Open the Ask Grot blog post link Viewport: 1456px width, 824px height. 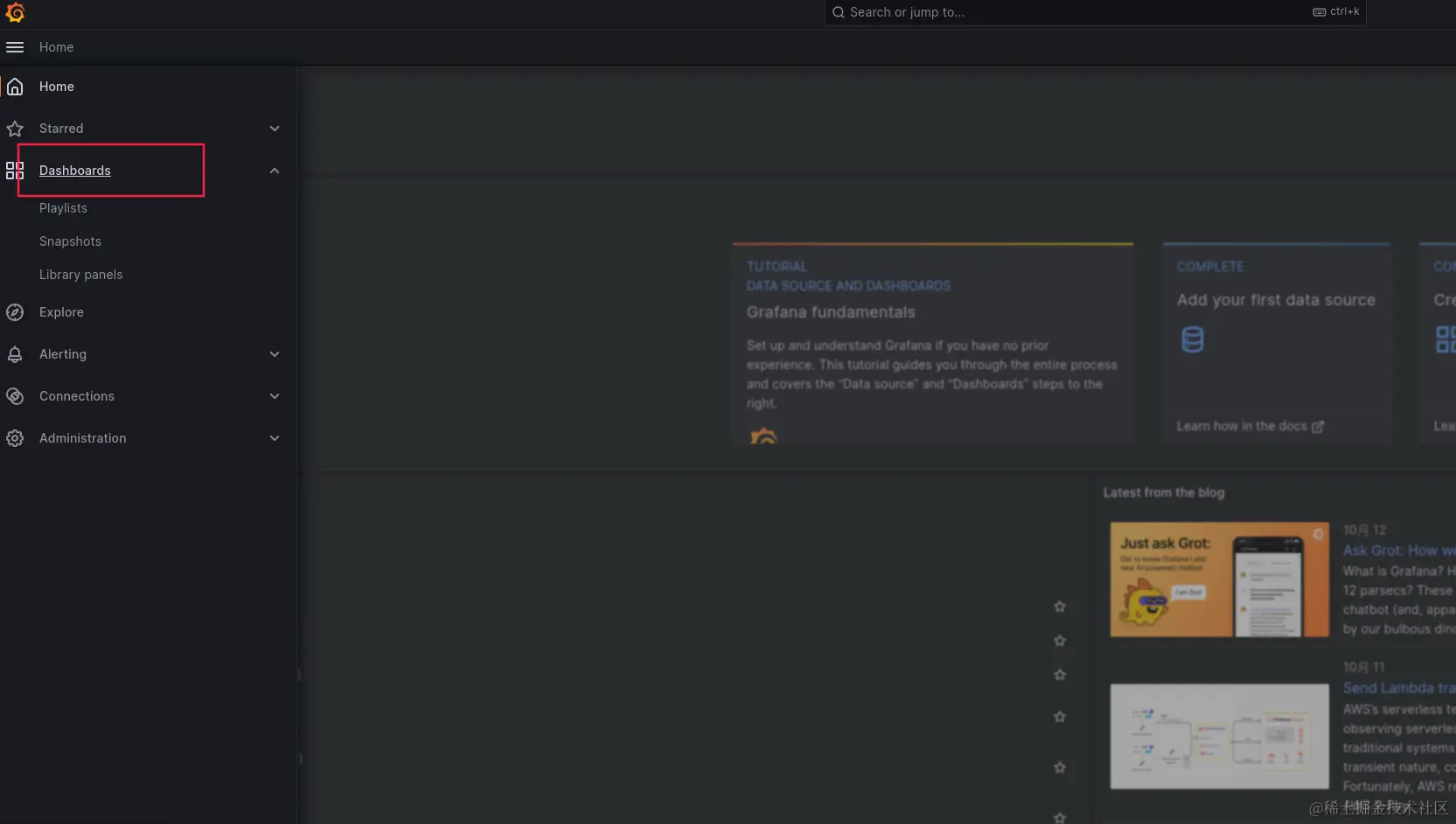[1399, 550]
